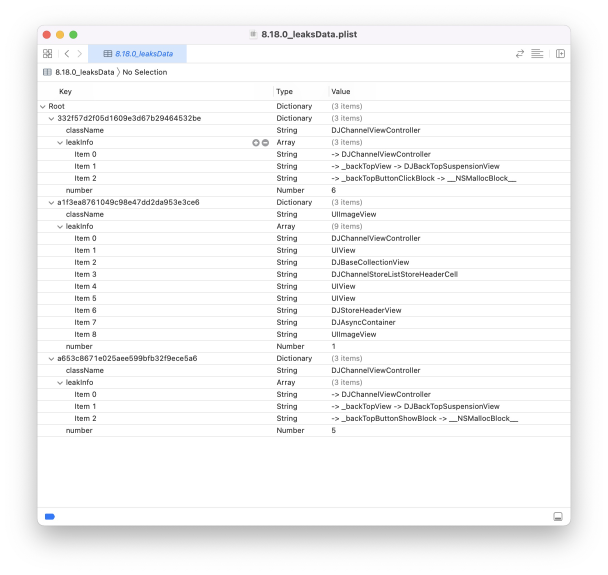Image resolution: width=608 pixels, height=575 pixels.
Task: Click the minus button on leakInfo row
Action: pos(265,143)
